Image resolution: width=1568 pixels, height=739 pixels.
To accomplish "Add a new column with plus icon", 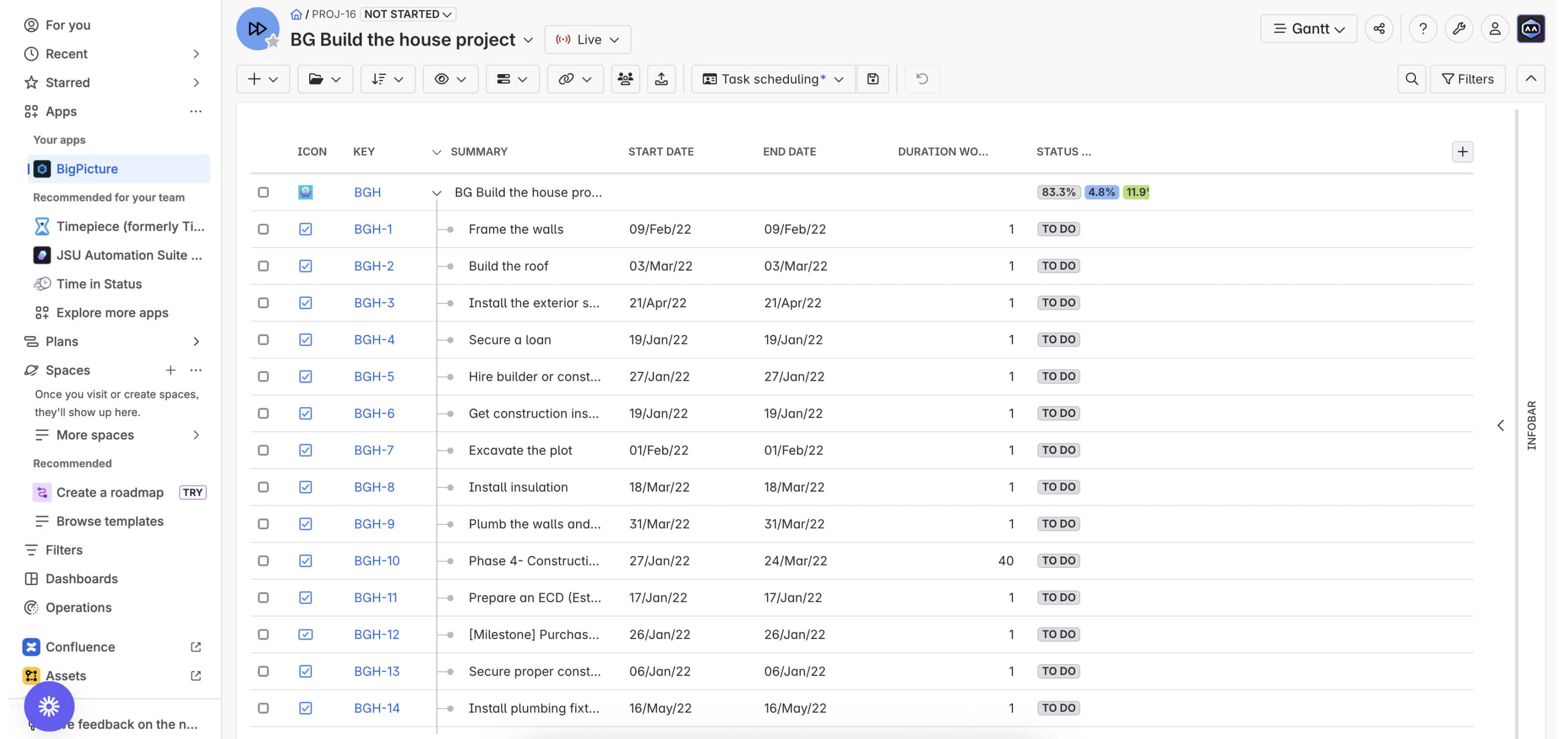I will [x=1462, y=151].
